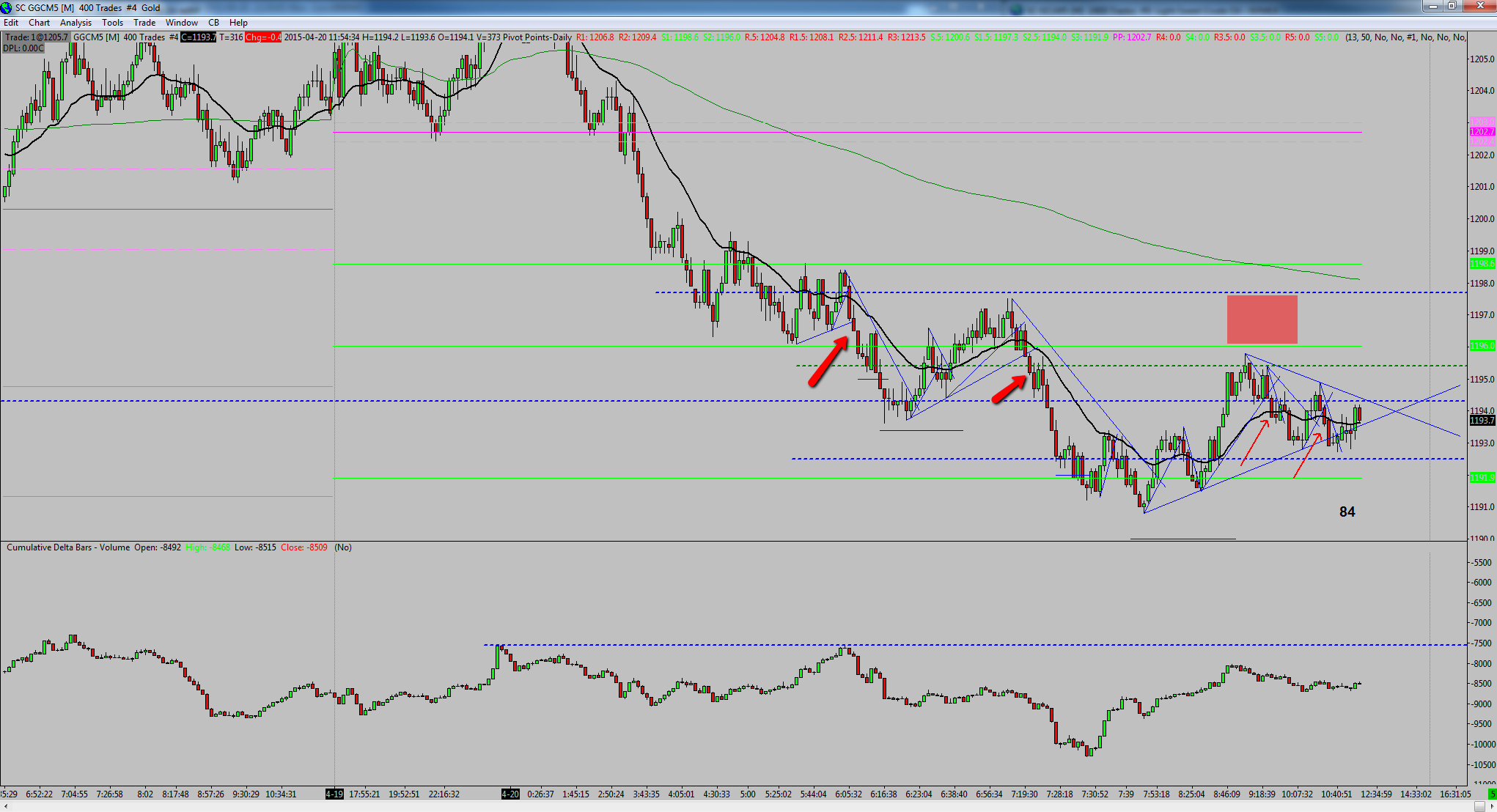Minimize the Sierra Chart window
The height and width of the screenshot is (812, 1497).
pyautogui.click(x=1434, y=7)
